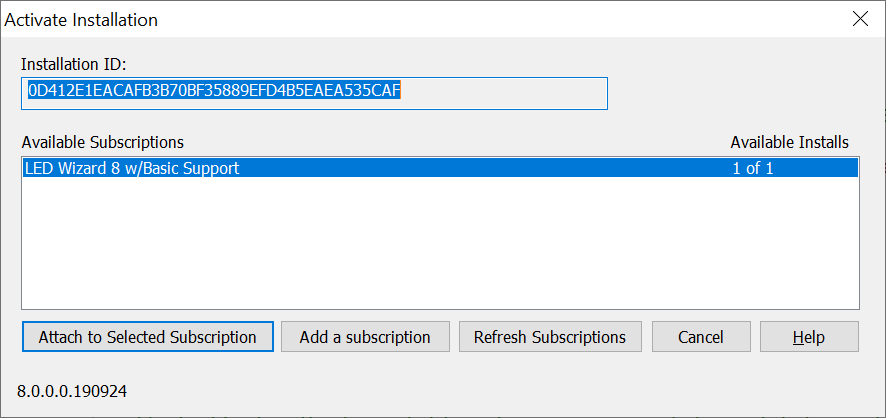Click the highlighted Installation ID text
This screenshot has height=418, width=886.
point(215,92)
